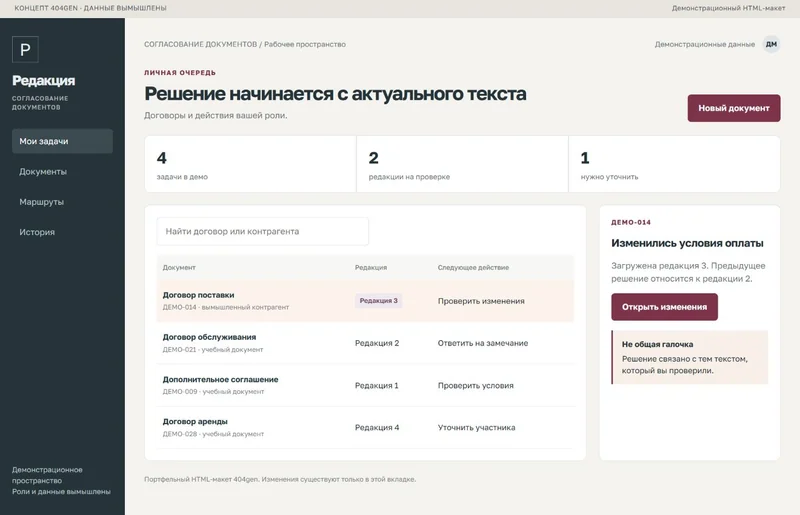Image resolution: width=800 pixels, height=515 pixels.
Task: Click Проверить изменения action
Action: click(x=481, y=301)
